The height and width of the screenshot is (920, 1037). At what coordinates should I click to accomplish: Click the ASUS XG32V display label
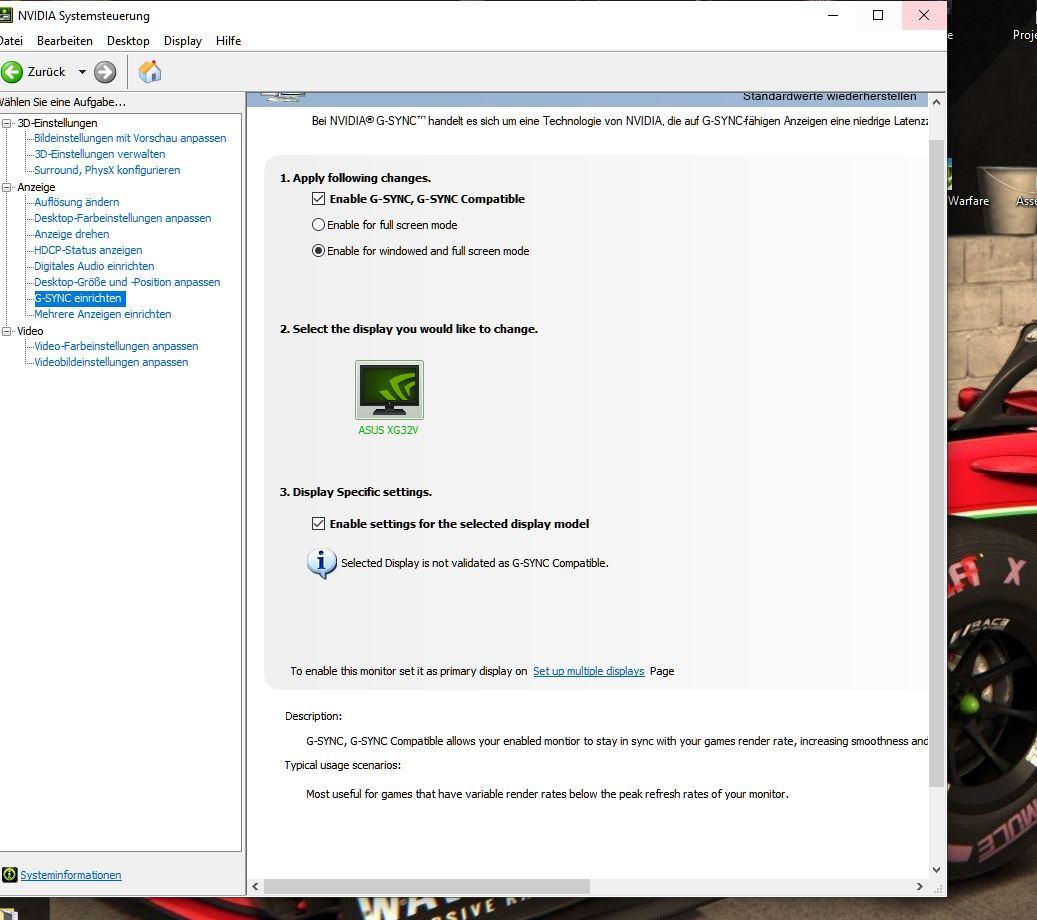click(x=388, y=430)
